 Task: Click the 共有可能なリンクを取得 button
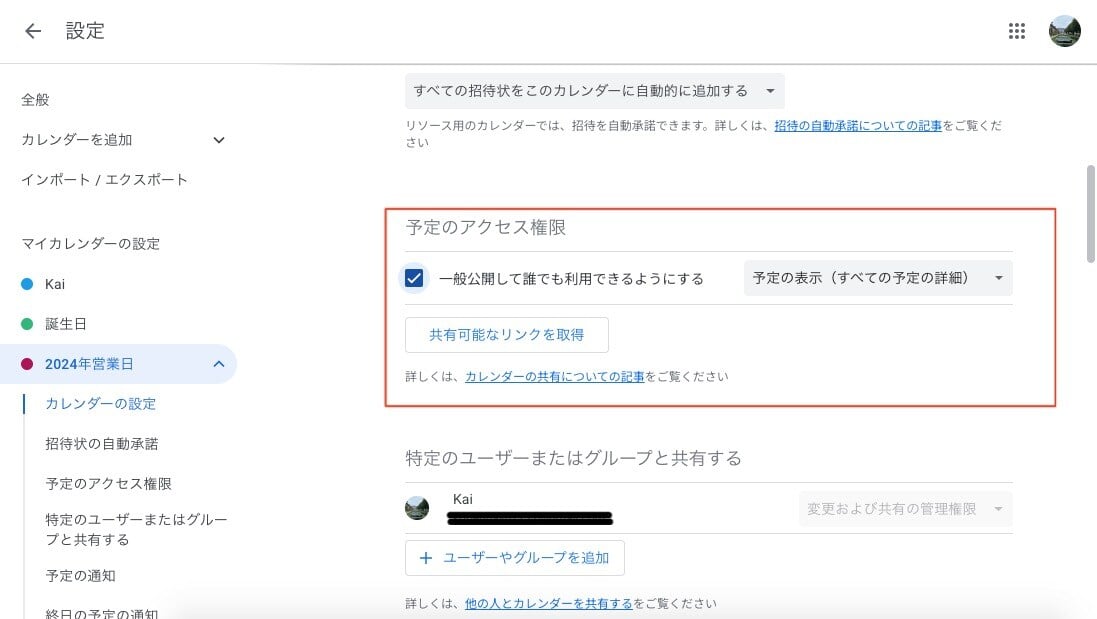pos(506,334)
